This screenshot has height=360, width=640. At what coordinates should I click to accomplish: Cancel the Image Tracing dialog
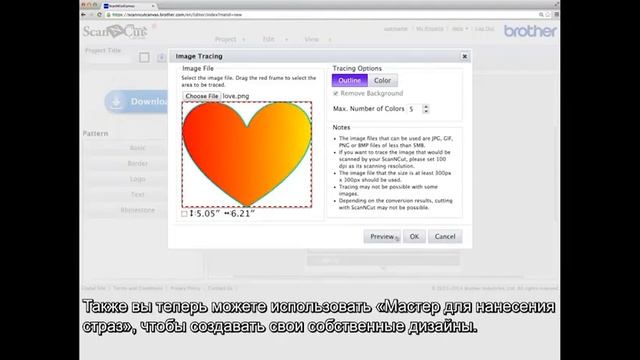tap(445, 236)
